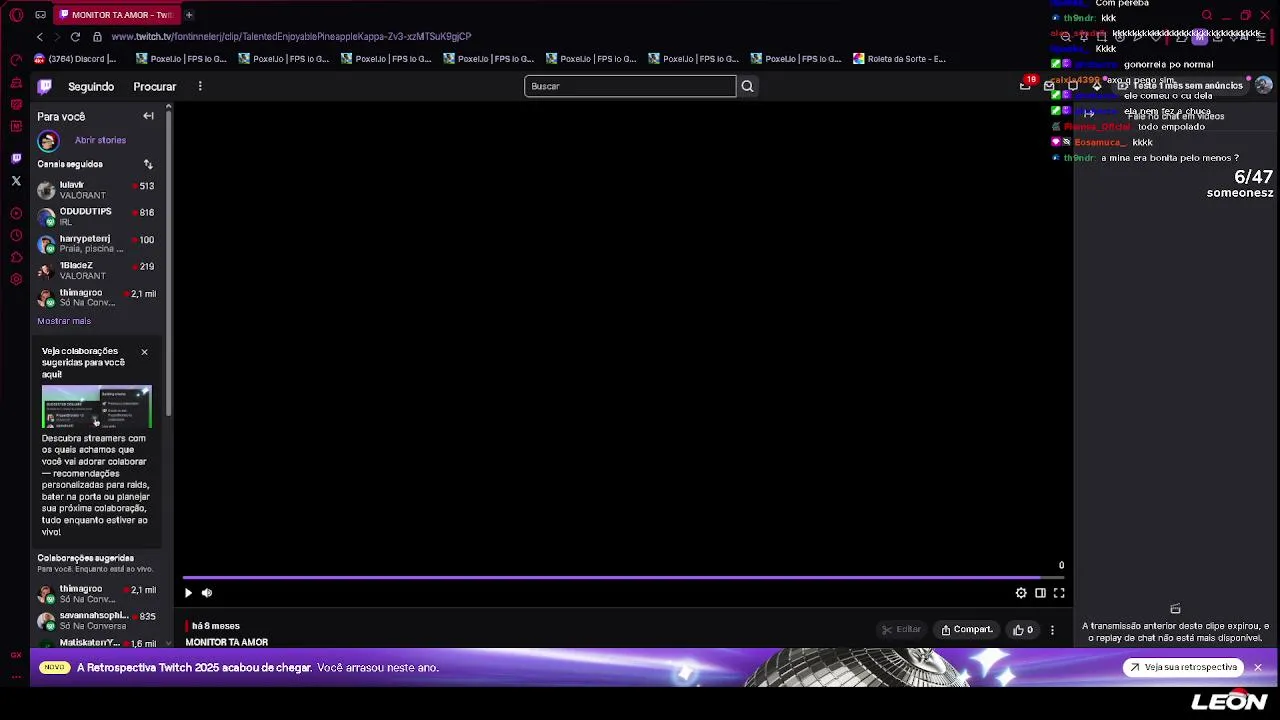This screenshot has width=1280, height=720.
Task: Open first Poxel.io bookmark
Action: (x=181, y=59)
